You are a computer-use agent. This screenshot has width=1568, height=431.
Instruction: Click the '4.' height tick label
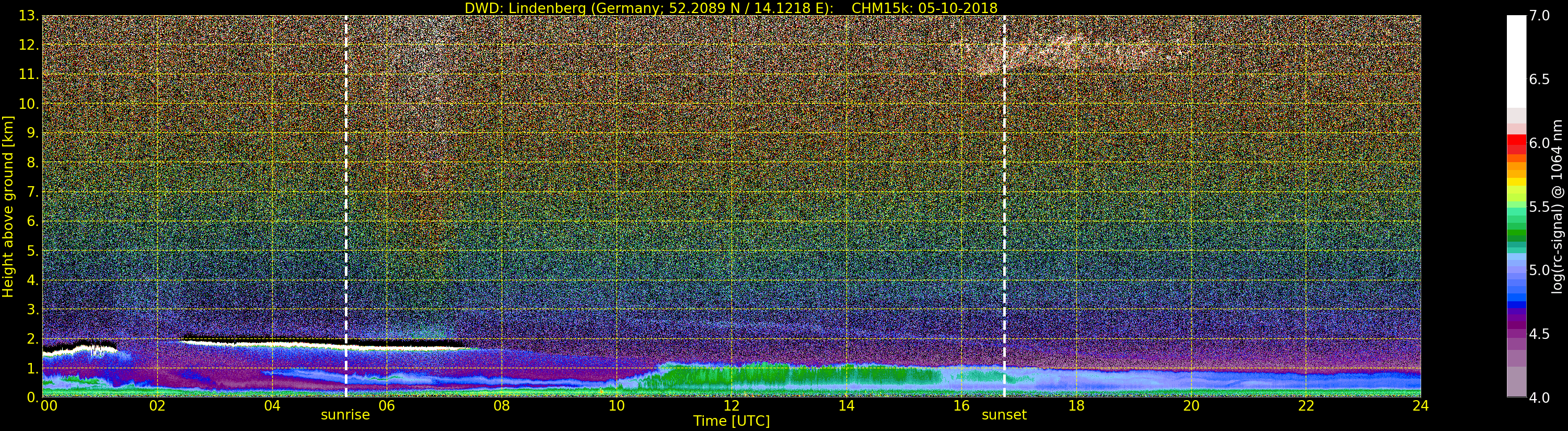[33, 280]
